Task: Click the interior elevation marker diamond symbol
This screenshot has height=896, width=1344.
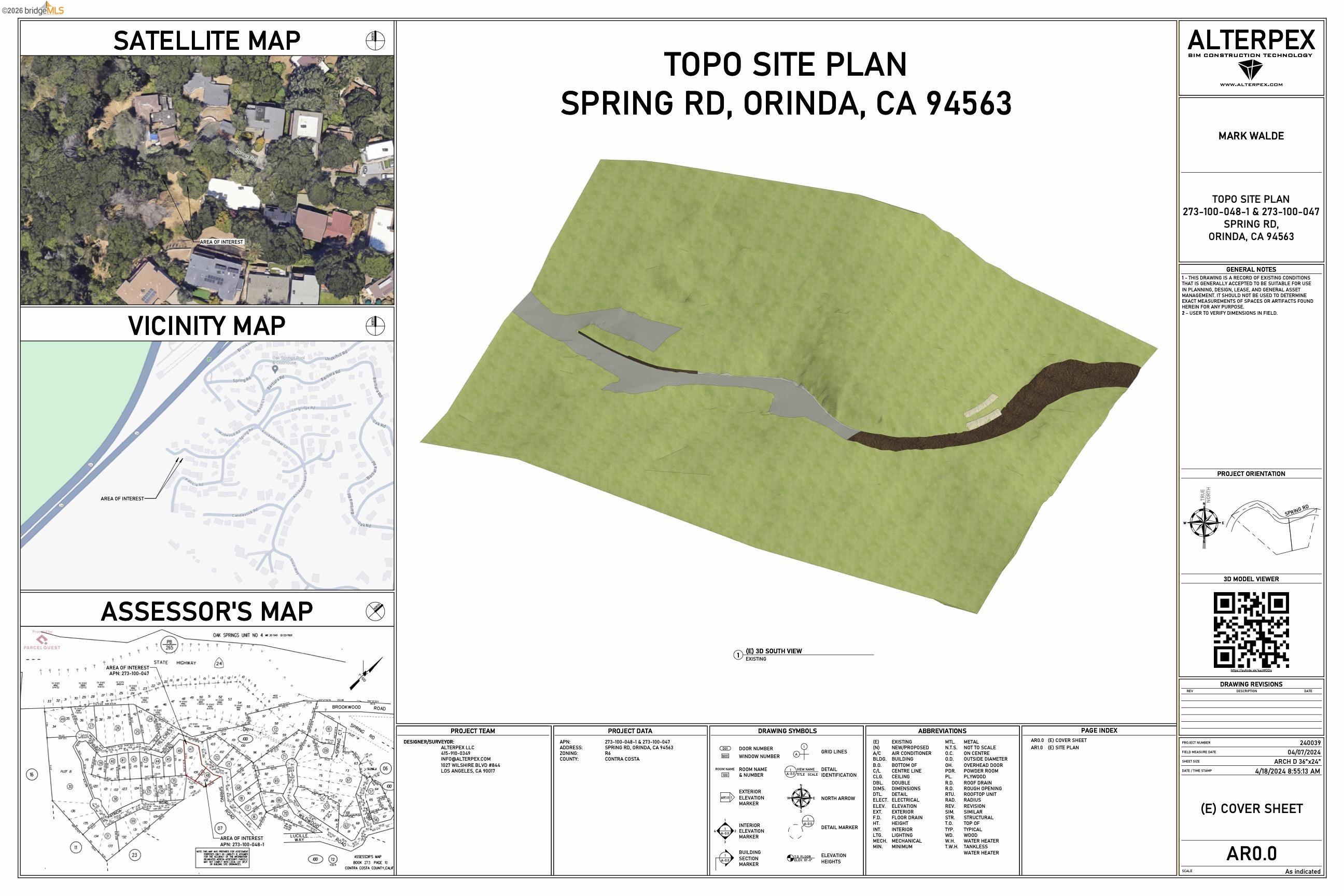Action: pyautogui.click(x=724, y=831)
